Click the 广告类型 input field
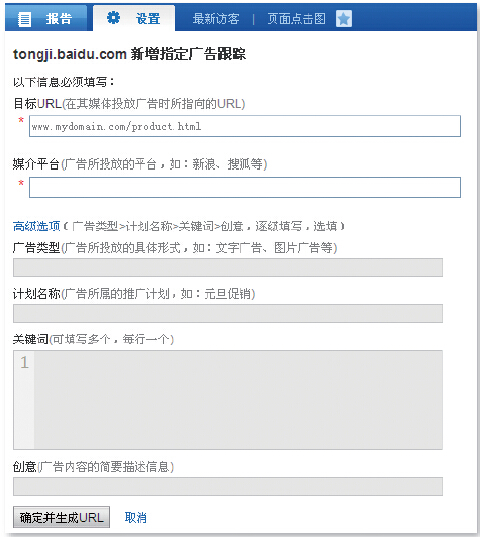 coord(228,267)
